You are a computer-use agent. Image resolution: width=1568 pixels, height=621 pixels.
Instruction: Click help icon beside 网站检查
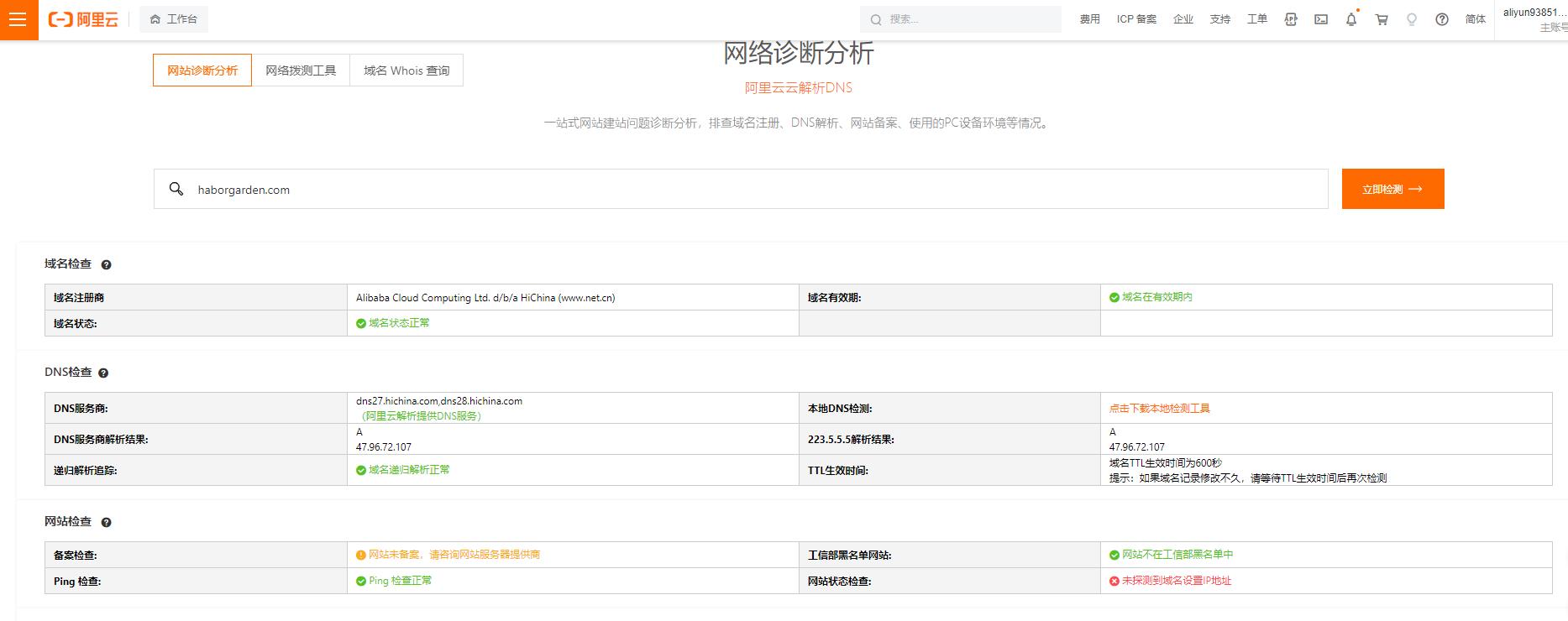[106, 522]
